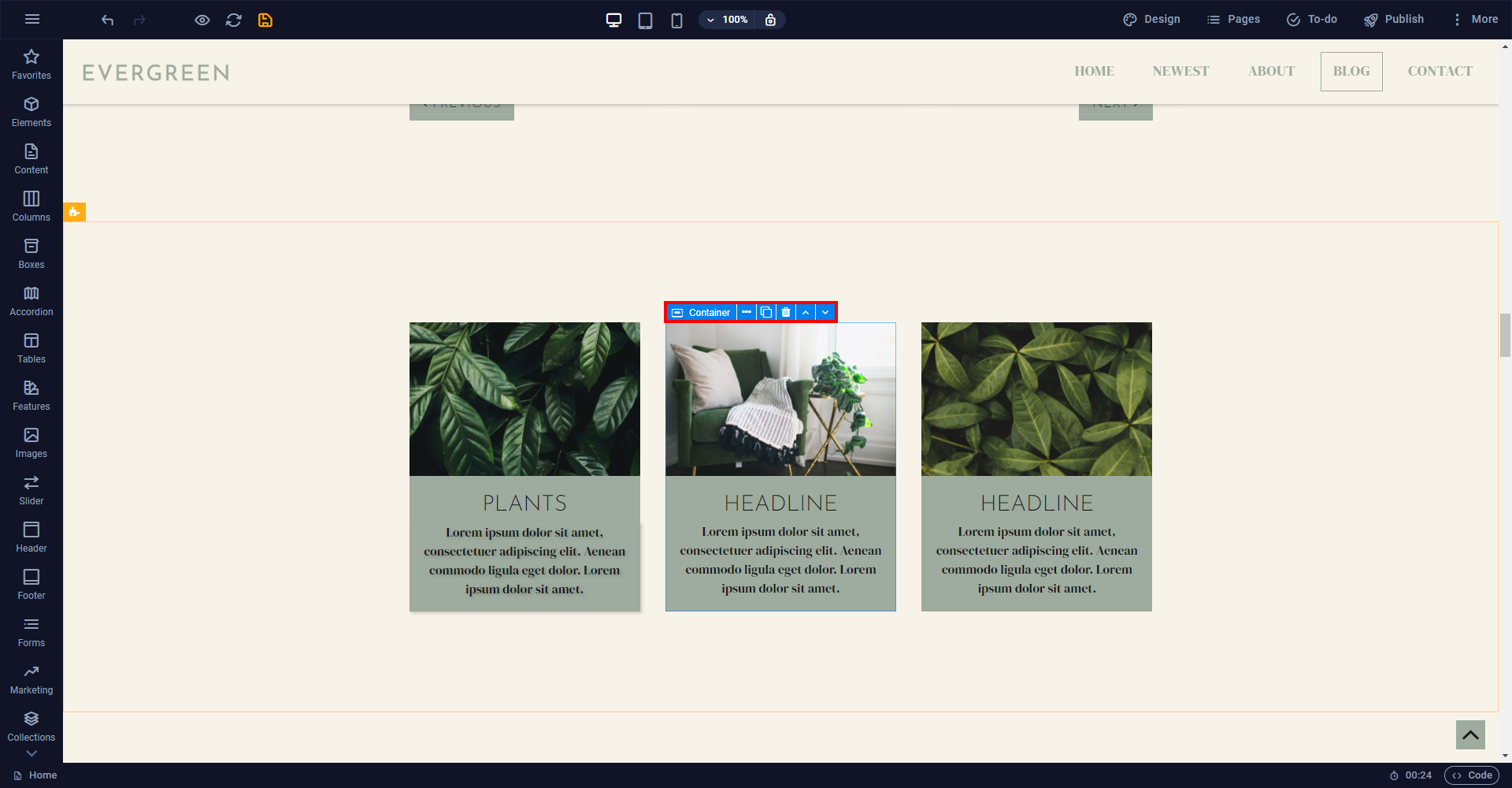Select the Forms sidebar icon

[x=31, y=630]
